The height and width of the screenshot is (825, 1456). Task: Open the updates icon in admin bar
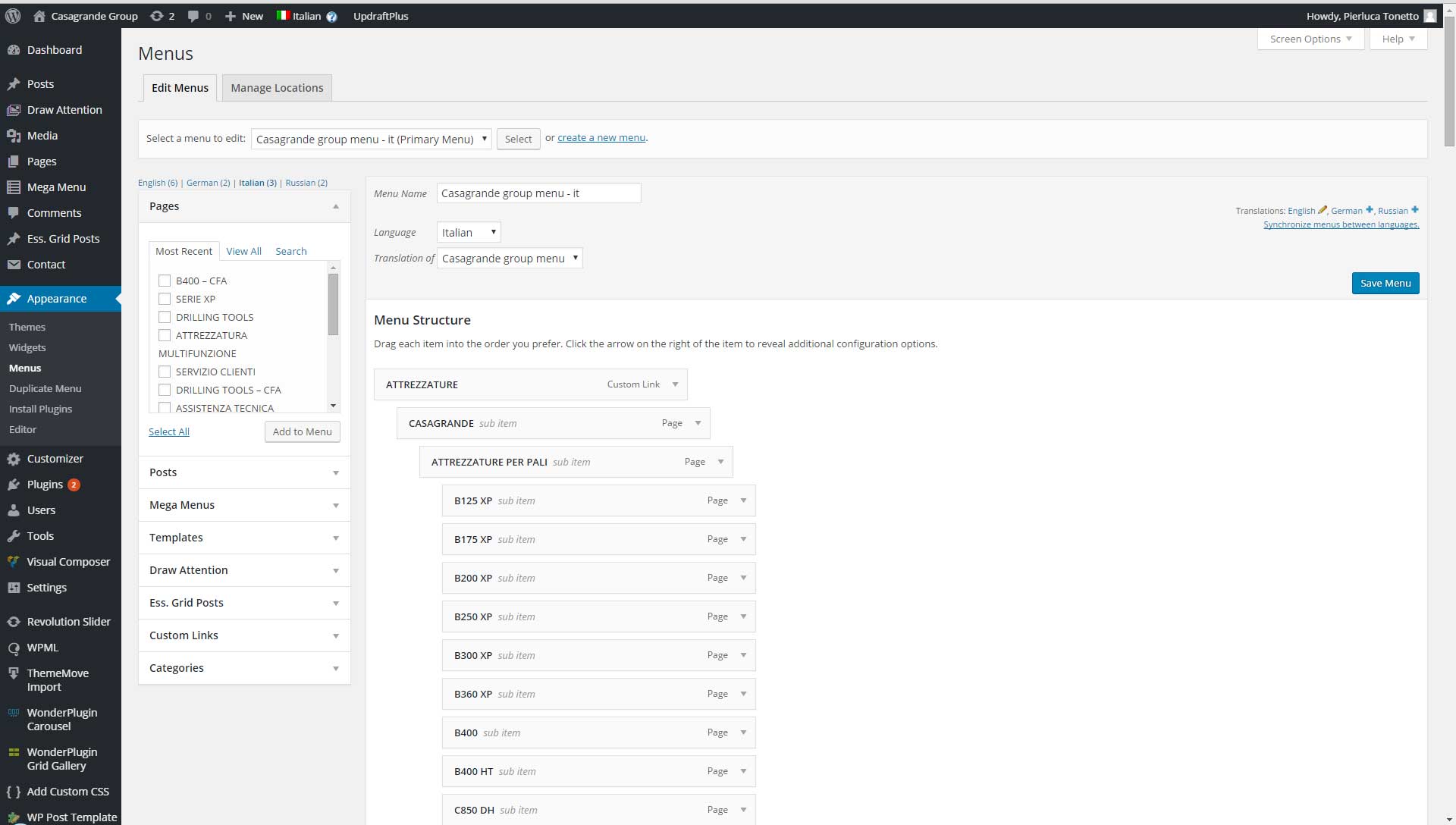157,16
